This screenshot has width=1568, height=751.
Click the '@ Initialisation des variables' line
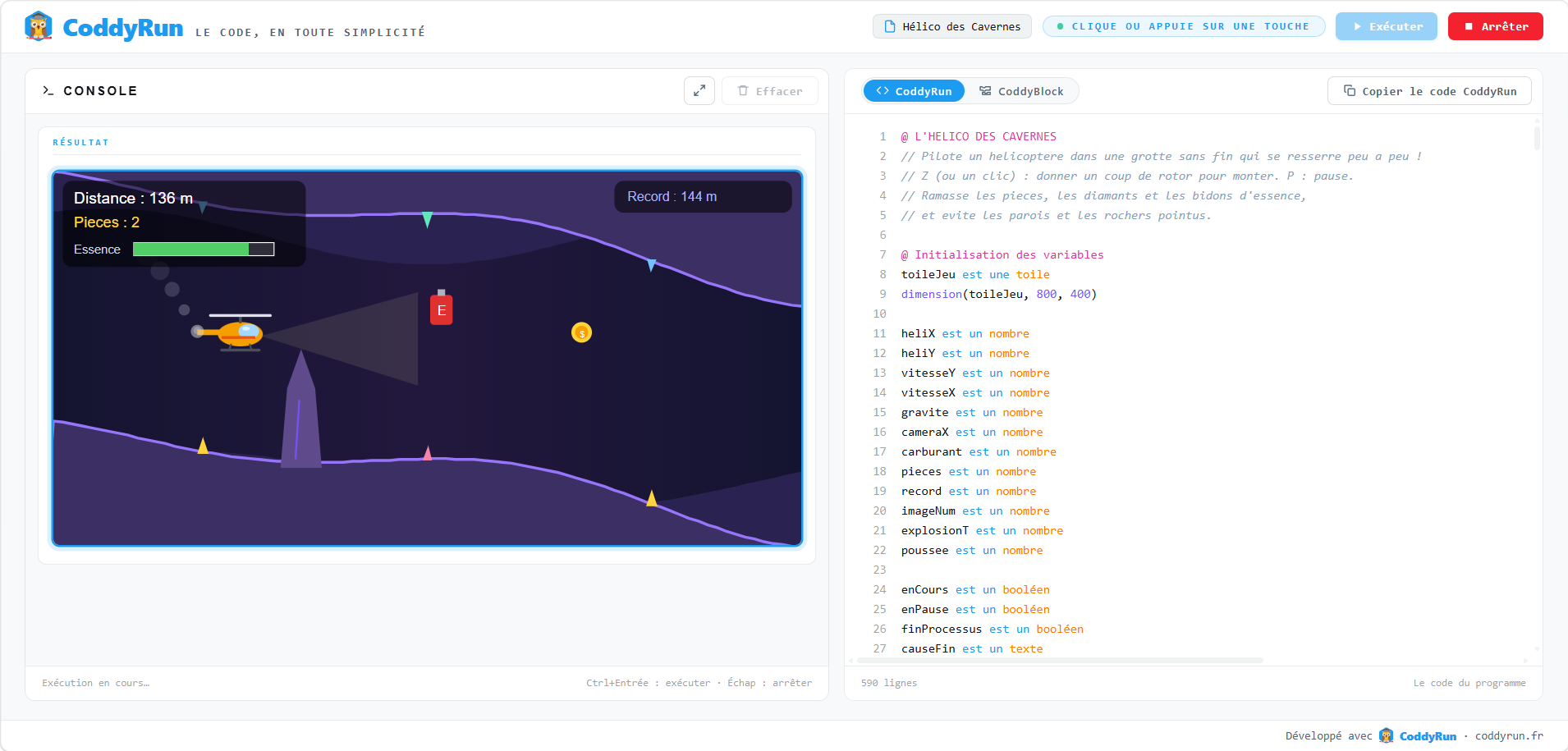click(x=1002, y=254)
